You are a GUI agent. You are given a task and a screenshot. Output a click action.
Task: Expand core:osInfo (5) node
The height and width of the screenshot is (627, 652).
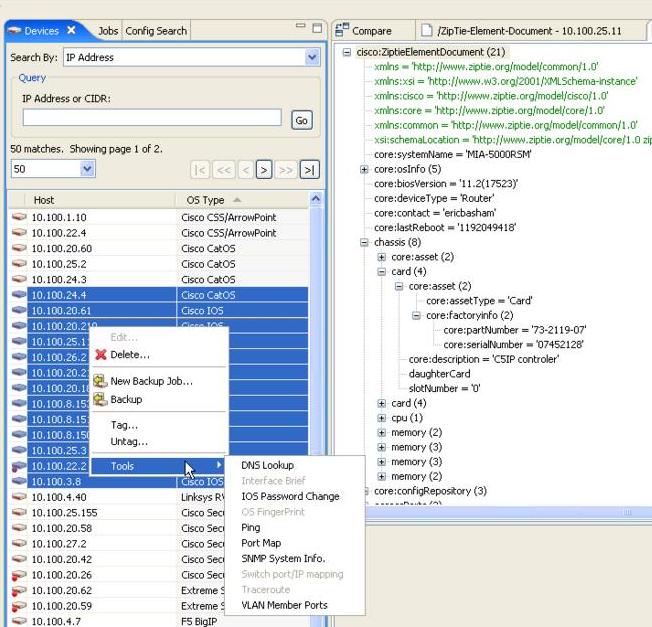[364, 169]
